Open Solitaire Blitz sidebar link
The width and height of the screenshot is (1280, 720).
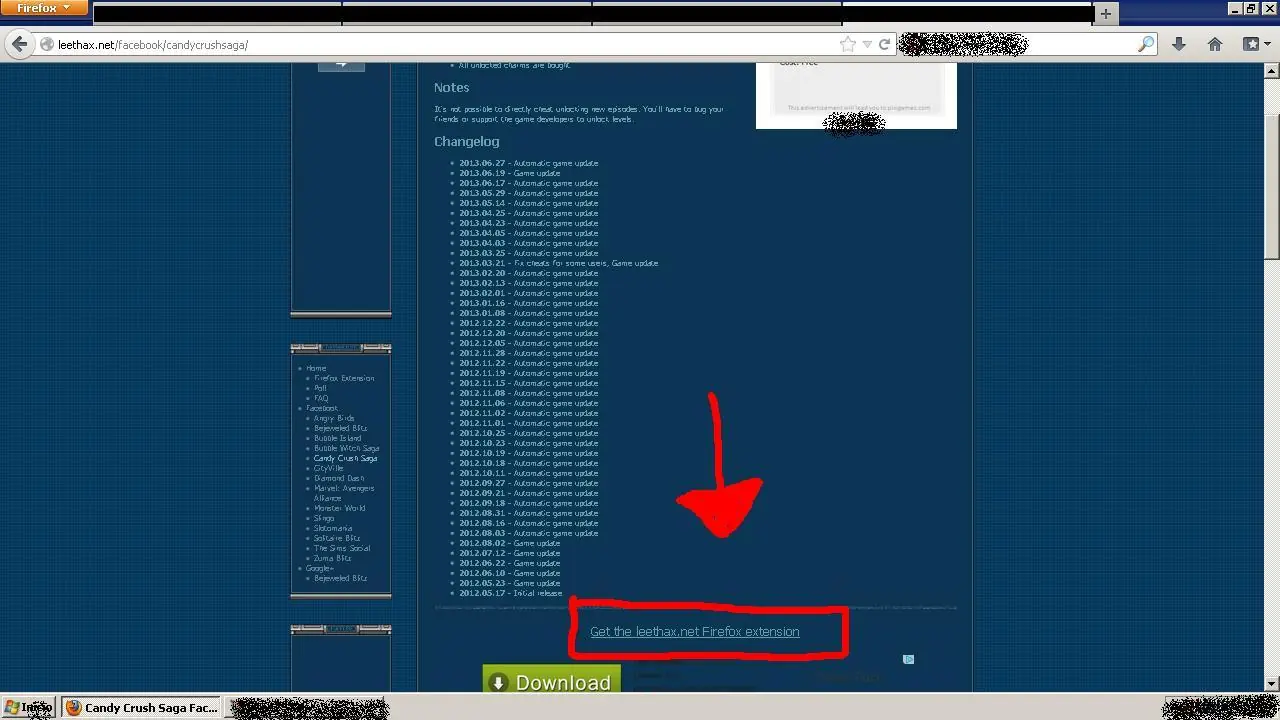(337, 538)
